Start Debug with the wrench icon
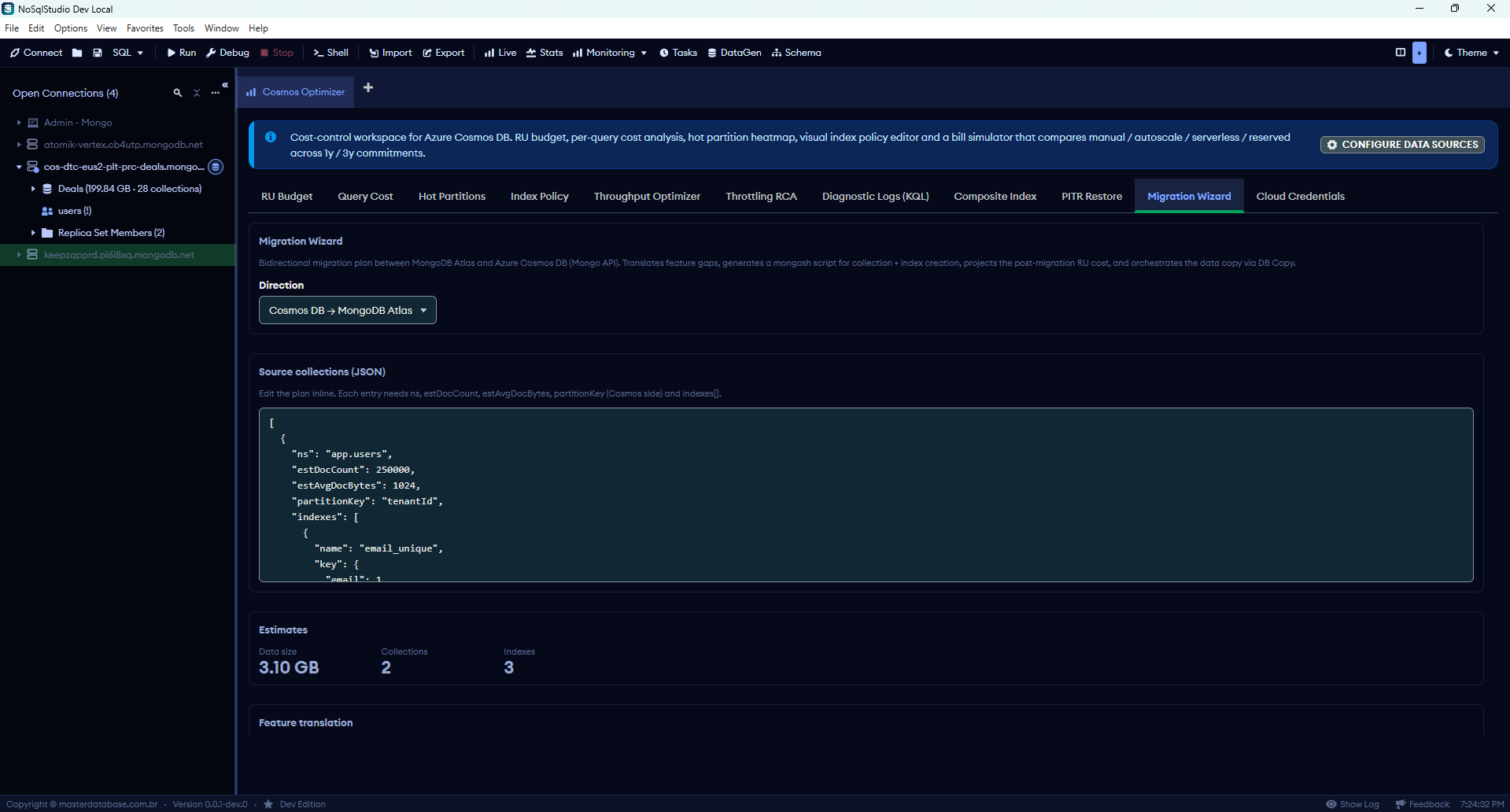 click(x=227, y=53)
